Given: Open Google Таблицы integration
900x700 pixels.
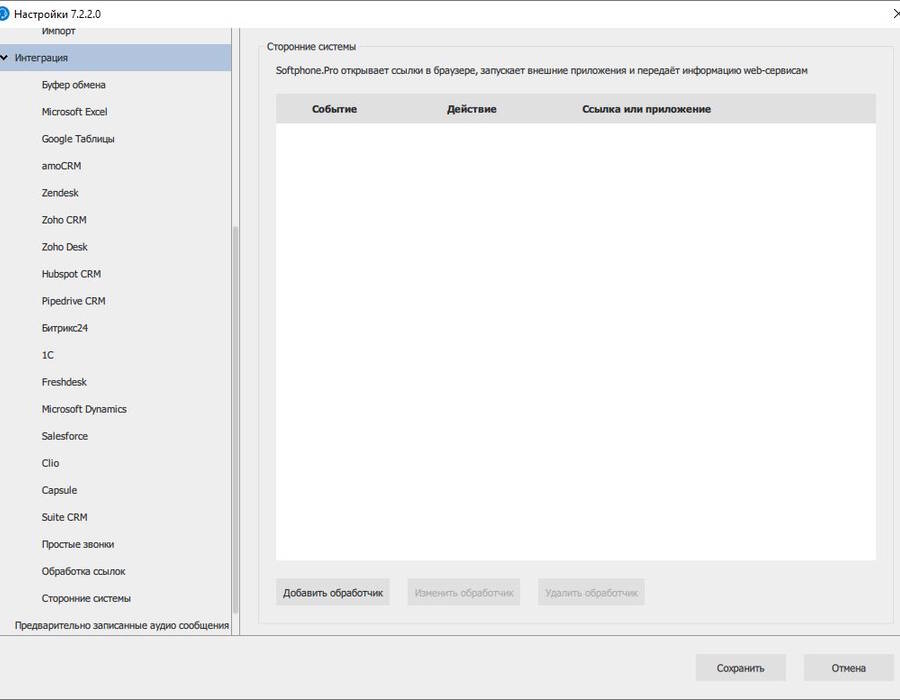Looking at the screenshot, I should coord(77,139).
